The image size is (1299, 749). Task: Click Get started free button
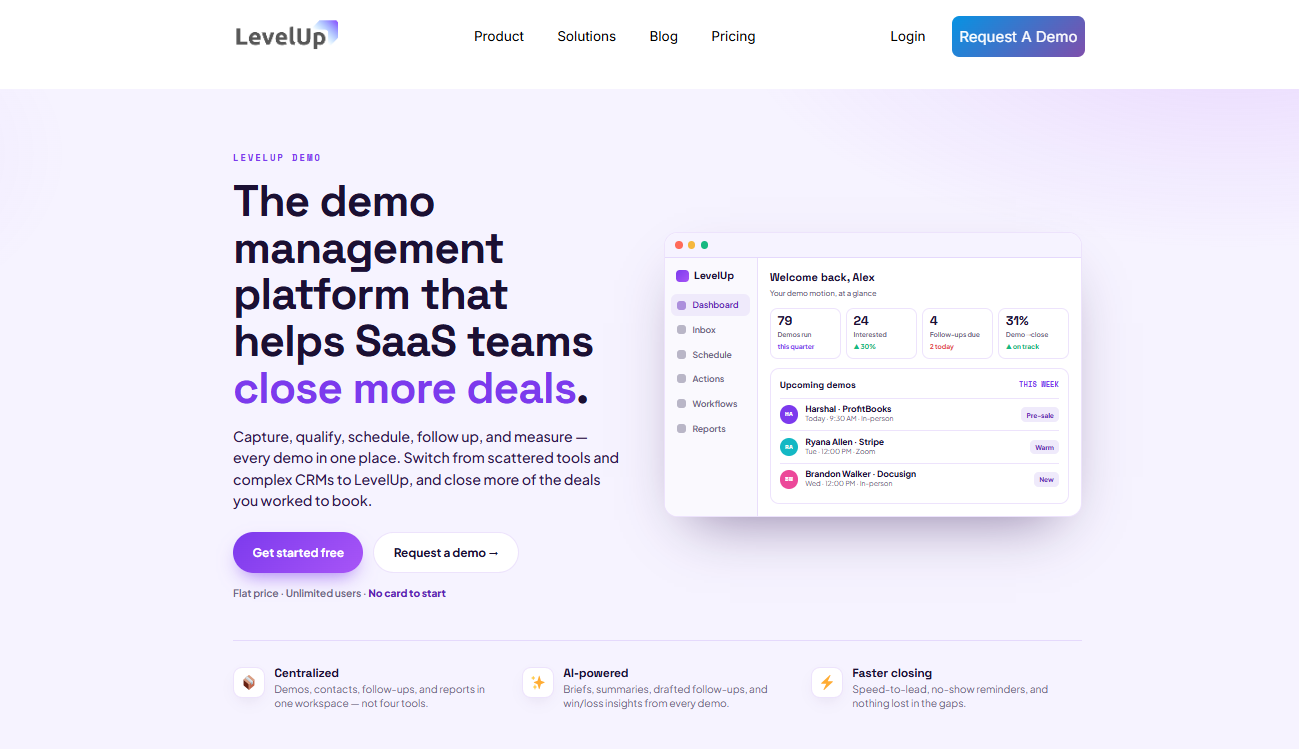[298, 552]
